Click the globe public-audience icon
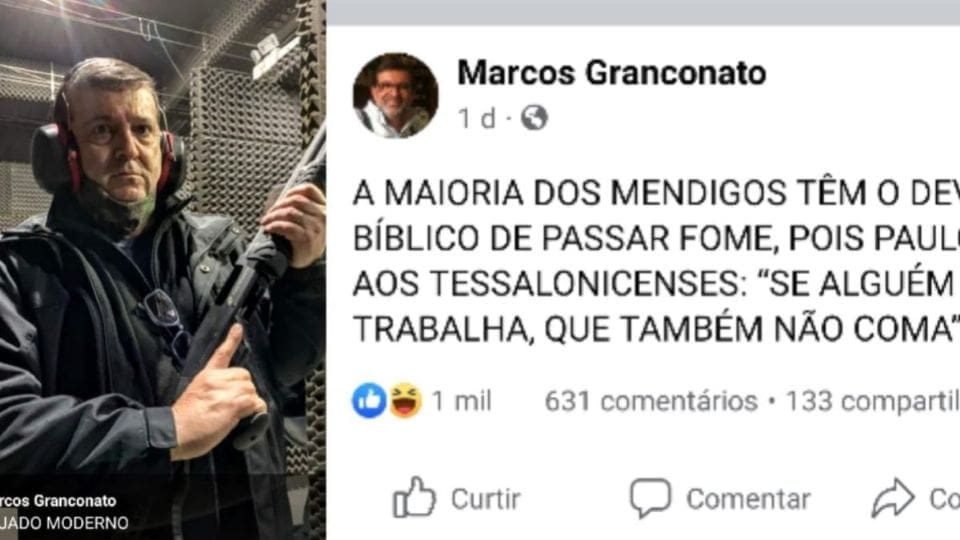Viewport: 960px width, 540px height. (534, 118)
